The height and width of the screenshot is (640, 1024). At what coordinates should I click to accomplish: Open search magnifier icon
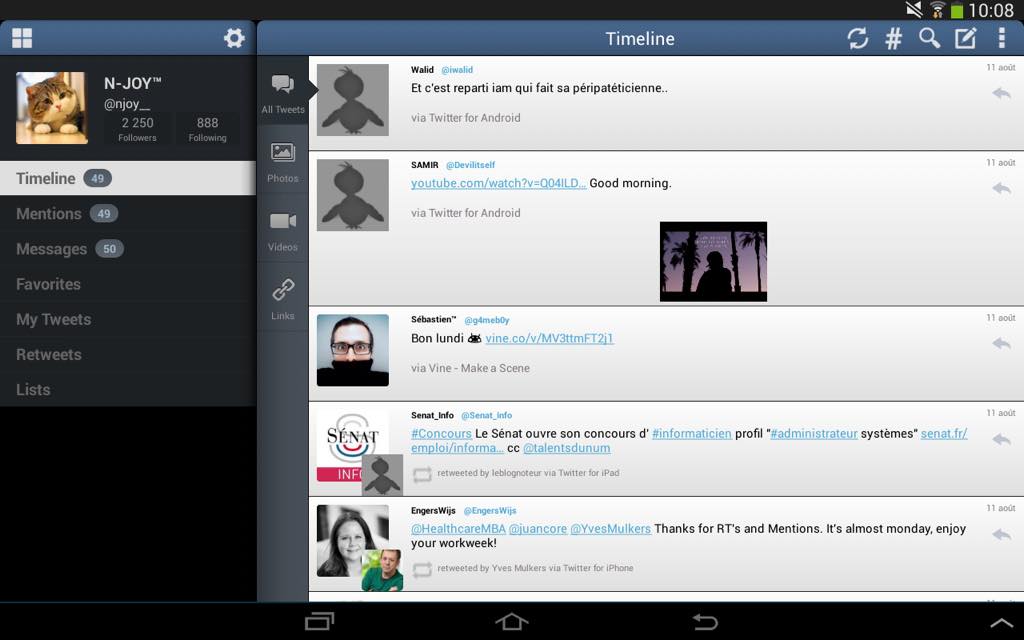click(929, 39)
